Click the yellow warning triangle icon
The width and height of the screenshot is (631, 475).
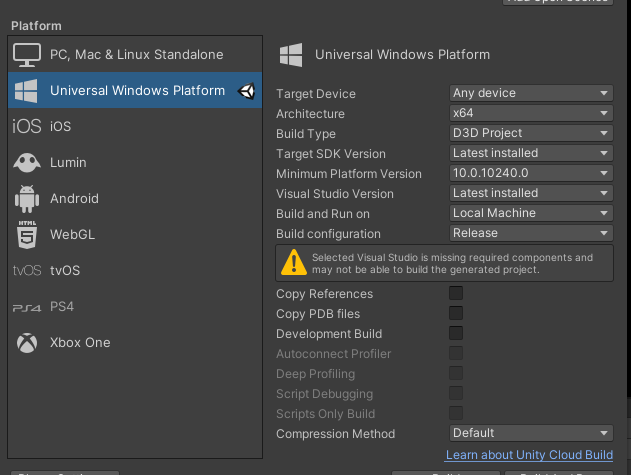tap(293, 263)
